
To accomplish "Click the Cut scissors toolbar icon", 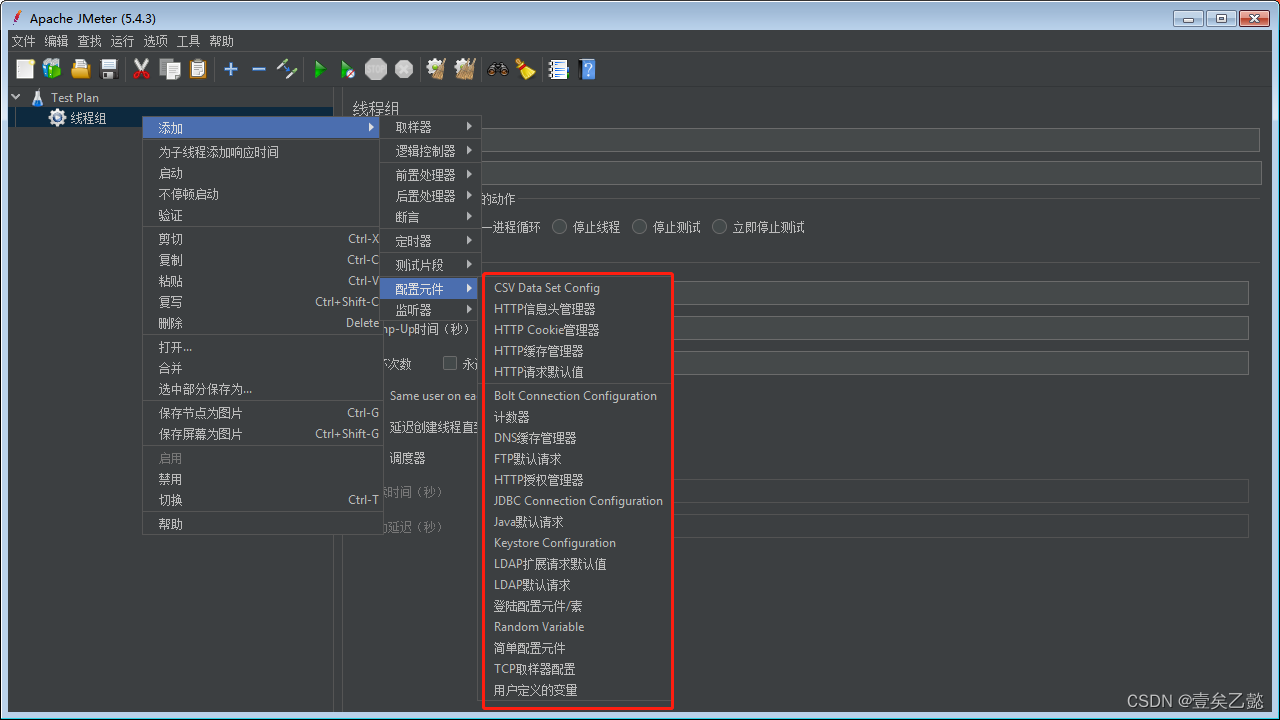I will (x=141, y=69).
